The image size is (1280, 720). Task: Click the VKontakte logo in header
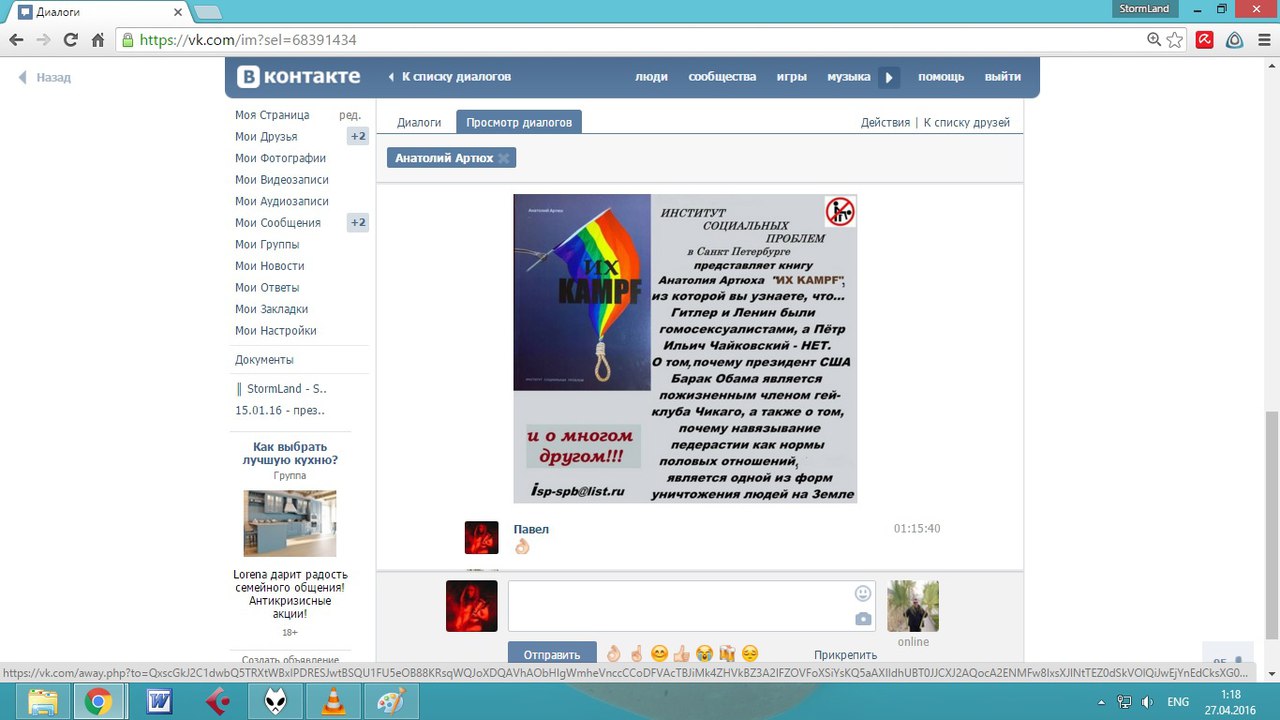(298, 77)
